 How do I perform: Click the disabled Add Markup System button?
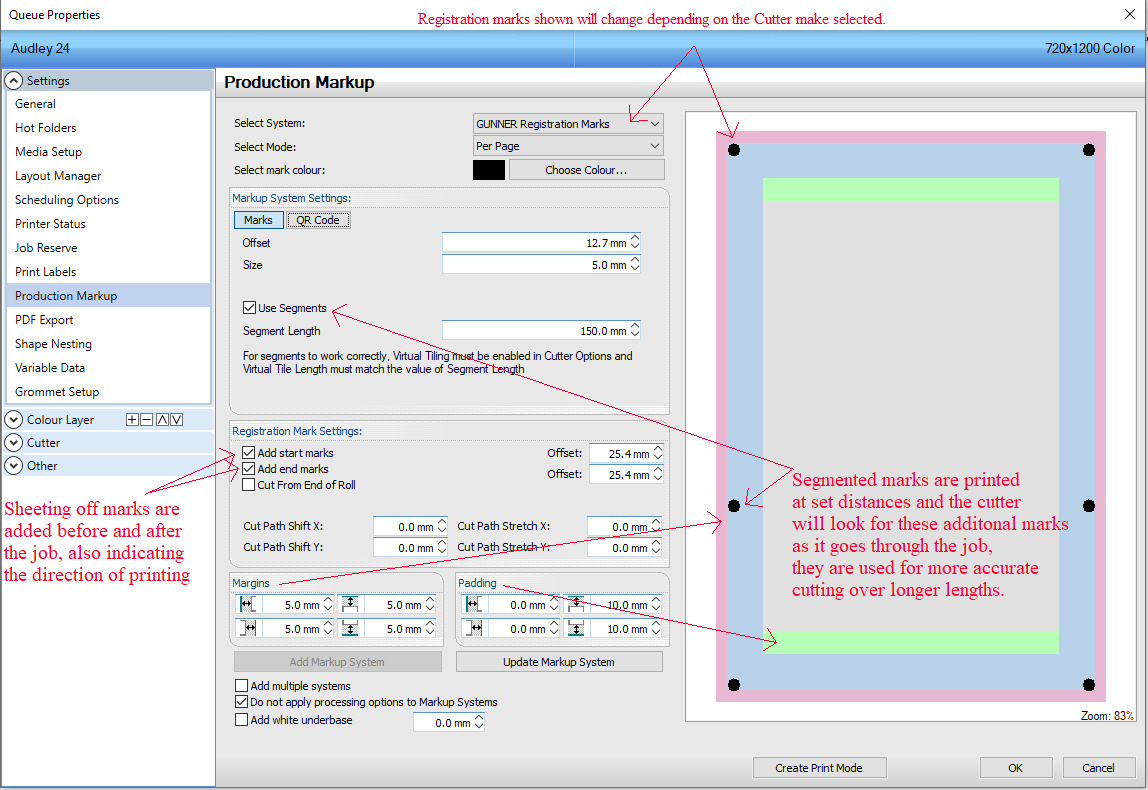338,662
